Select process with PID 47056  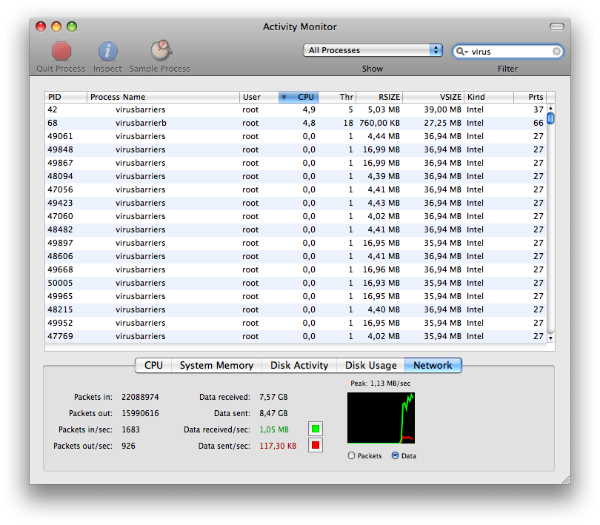[295, 190]
